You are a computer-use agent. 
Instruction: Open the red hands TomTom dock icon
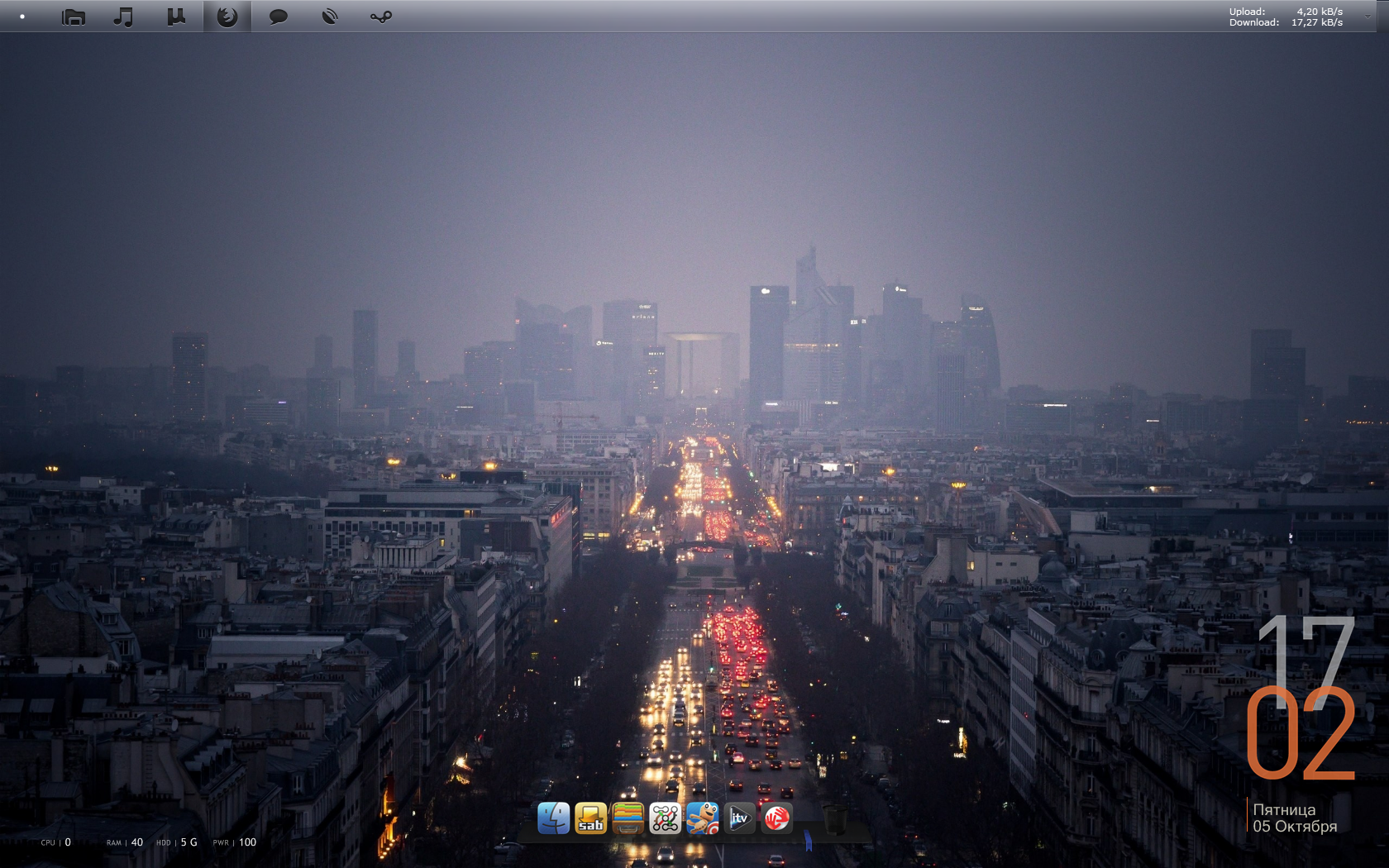click(x=776, y=818)
